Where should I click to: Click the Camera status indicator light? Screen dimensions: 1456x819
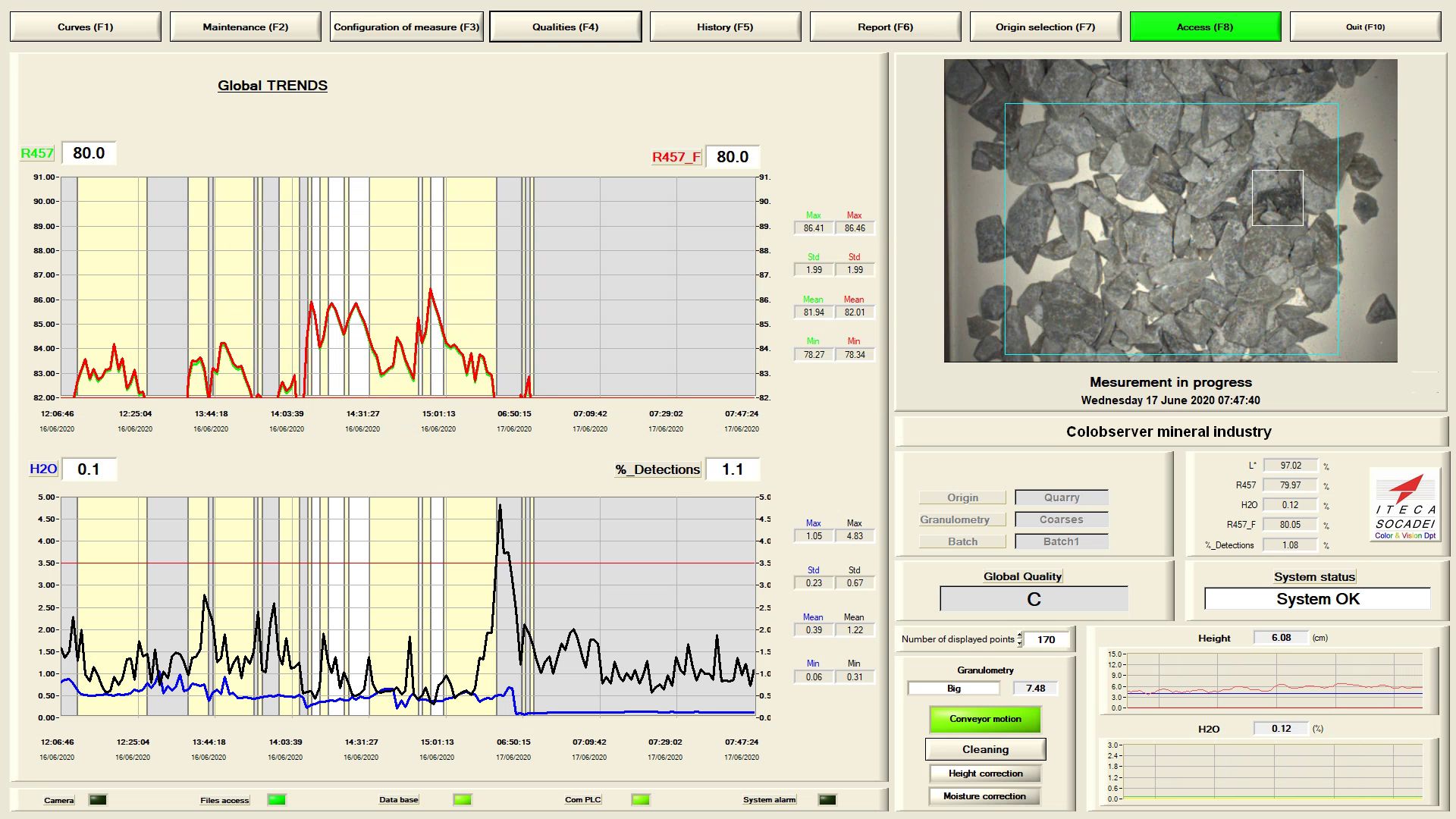(98, 799)
